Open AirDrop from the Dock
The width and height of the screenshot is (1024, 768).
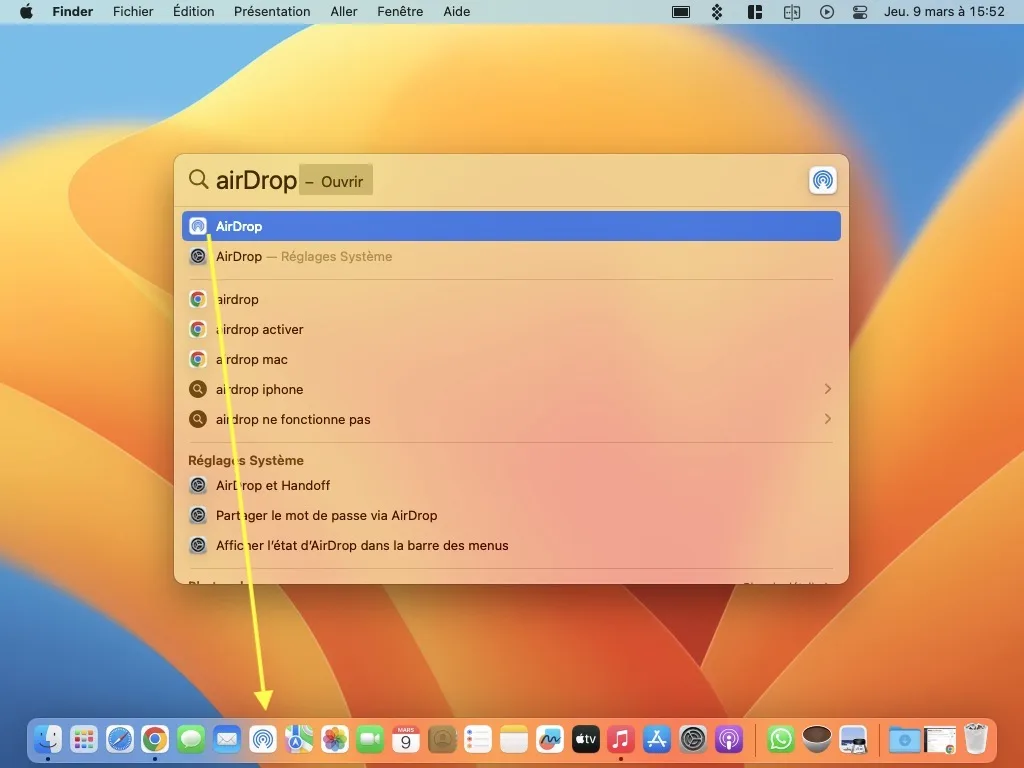[262, 738]
